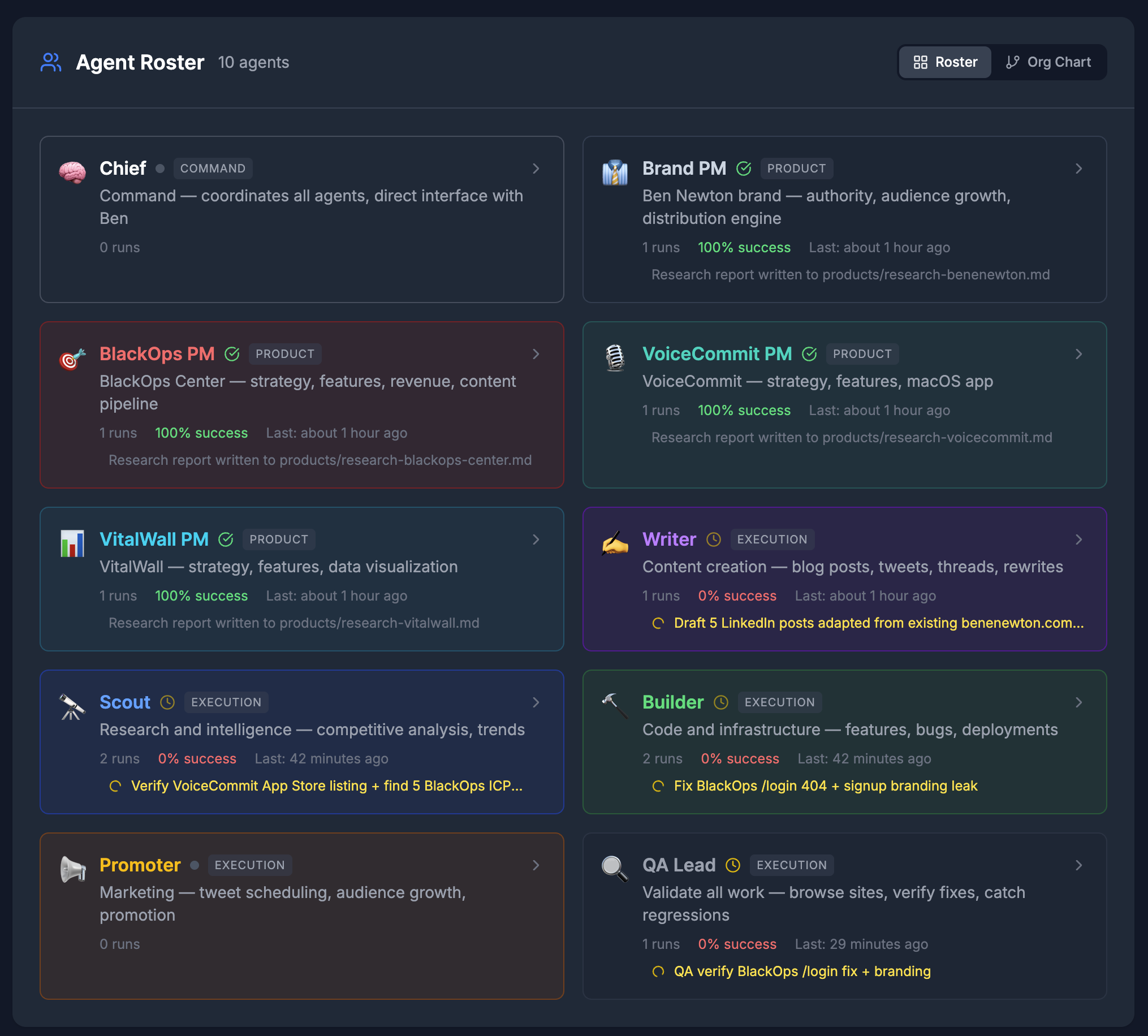
Task: Click spinner icon beside Draft 5 LinkedIn posts
Action: tap(658, 623)
